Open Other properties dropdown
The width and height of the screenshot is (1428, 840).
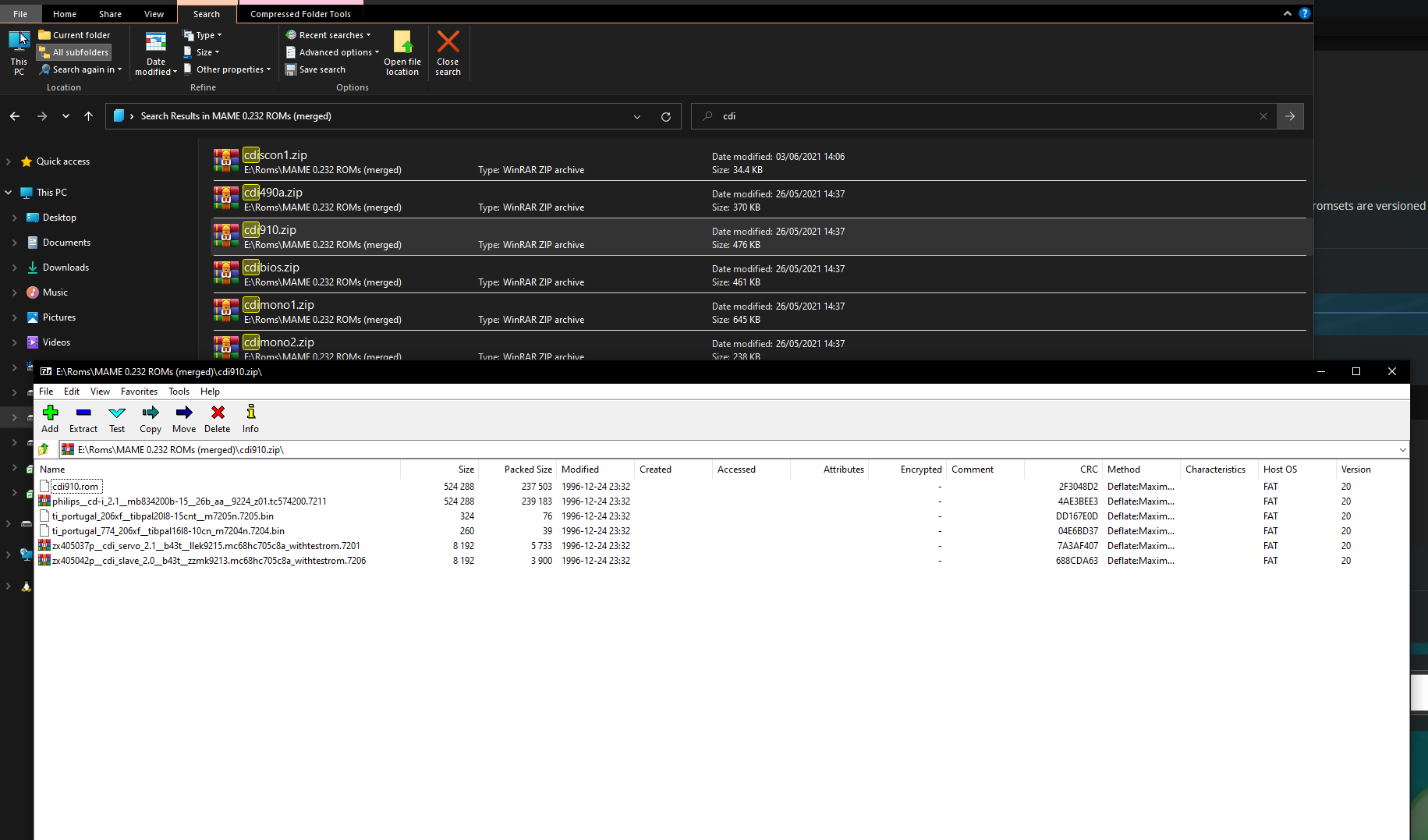tap(227, 69)
